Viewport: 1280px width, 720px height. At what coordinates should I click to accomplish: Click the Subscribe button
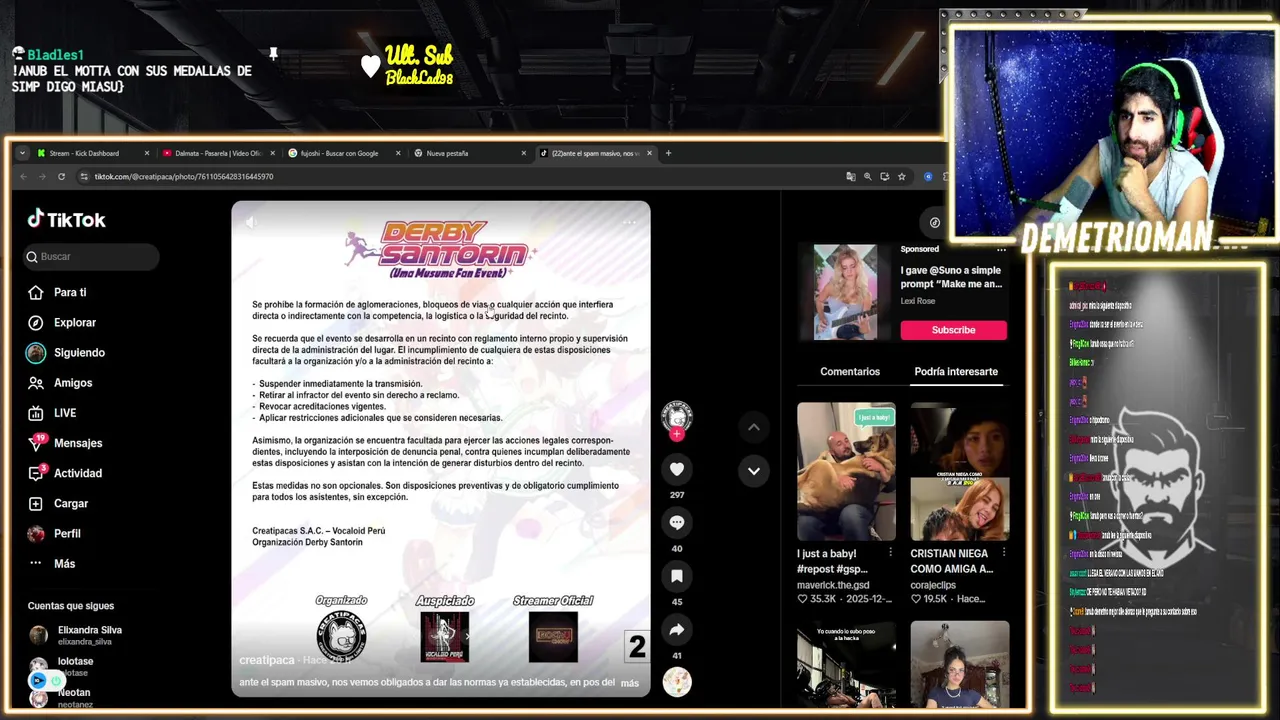[x=953, y=330]
